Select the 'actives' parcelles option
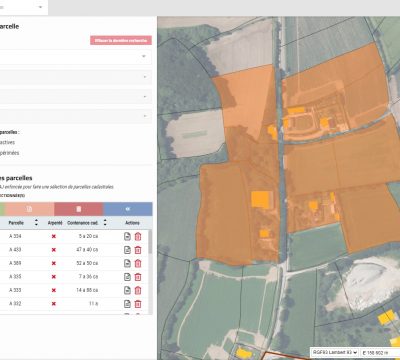The width and height of the screenshot is (400, 360). [x=7, y=142]
